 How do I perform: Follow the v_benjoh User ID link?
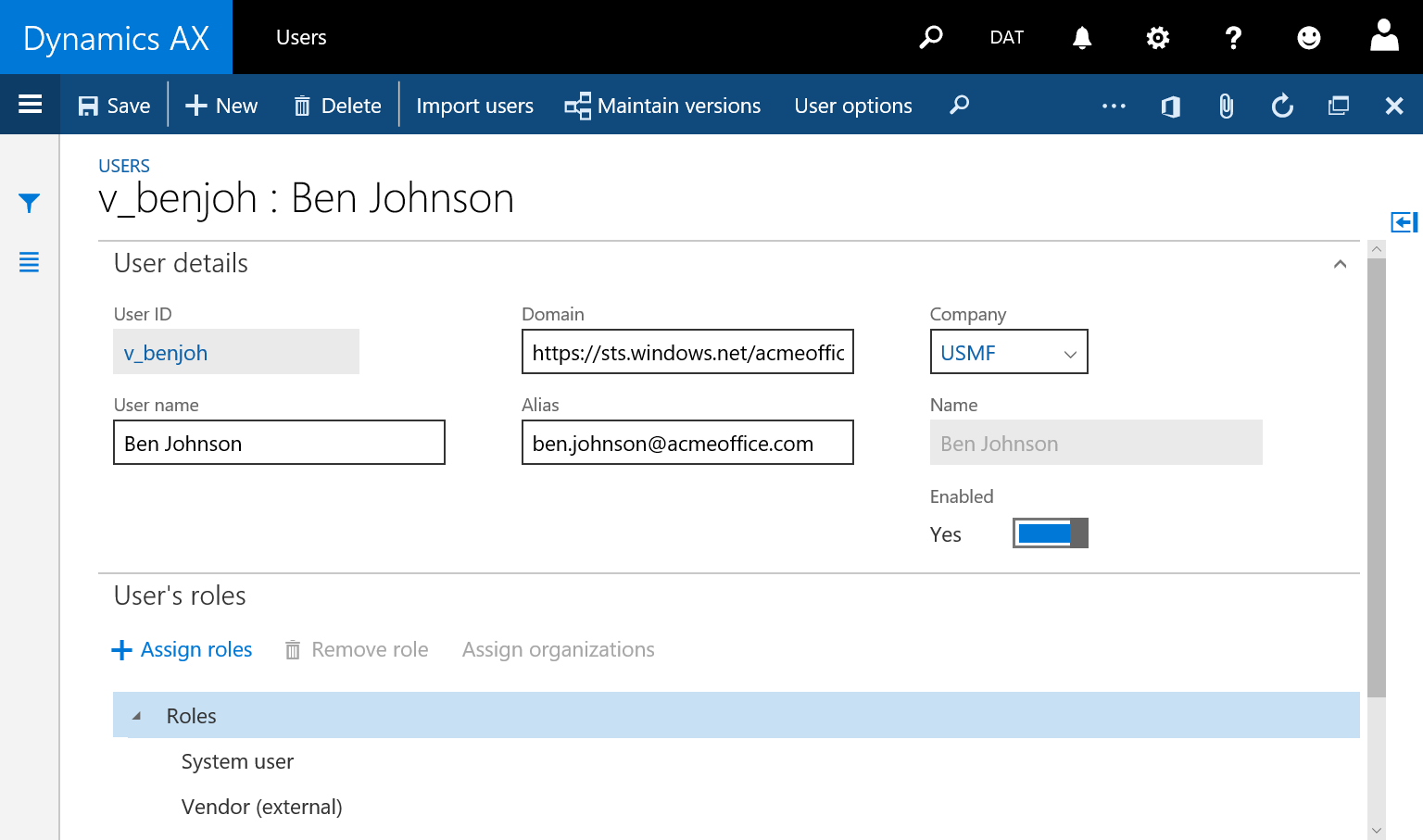pos(166,353)
